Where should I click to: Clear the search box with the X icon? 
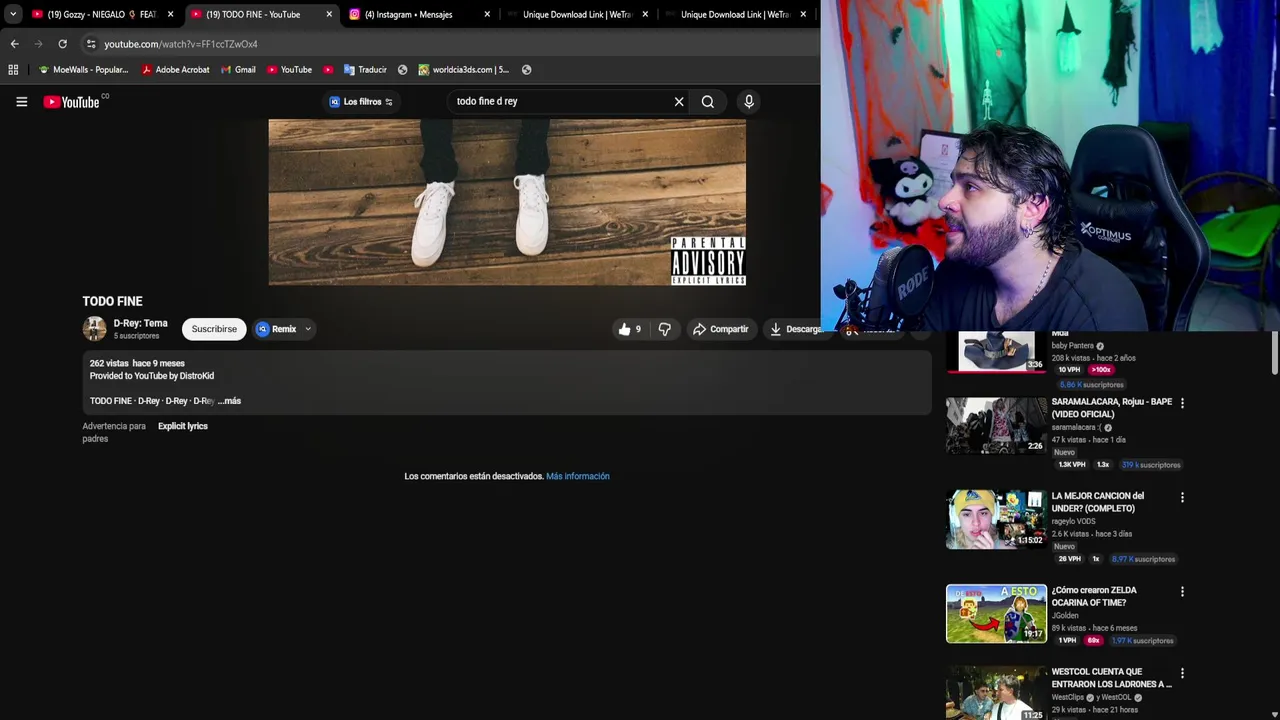(x=679, y=101)
